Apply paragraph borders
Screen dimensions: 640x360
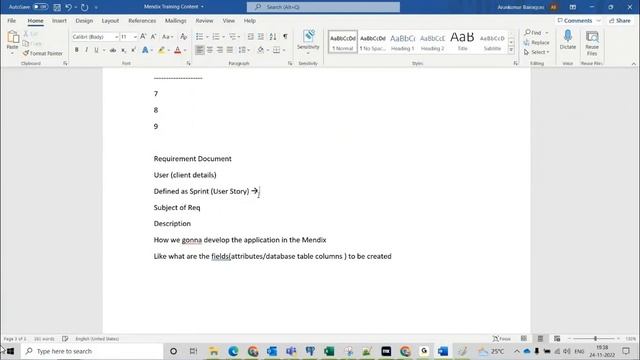(x=276, y=50)
